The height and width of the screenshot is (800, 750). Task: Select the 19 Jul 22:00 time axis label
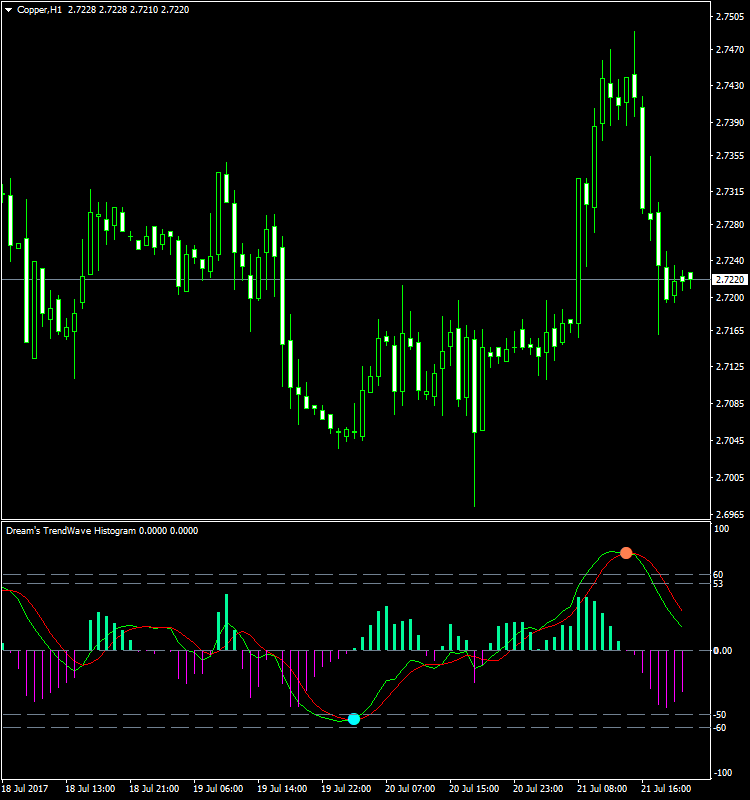click(x=346, y=789)
